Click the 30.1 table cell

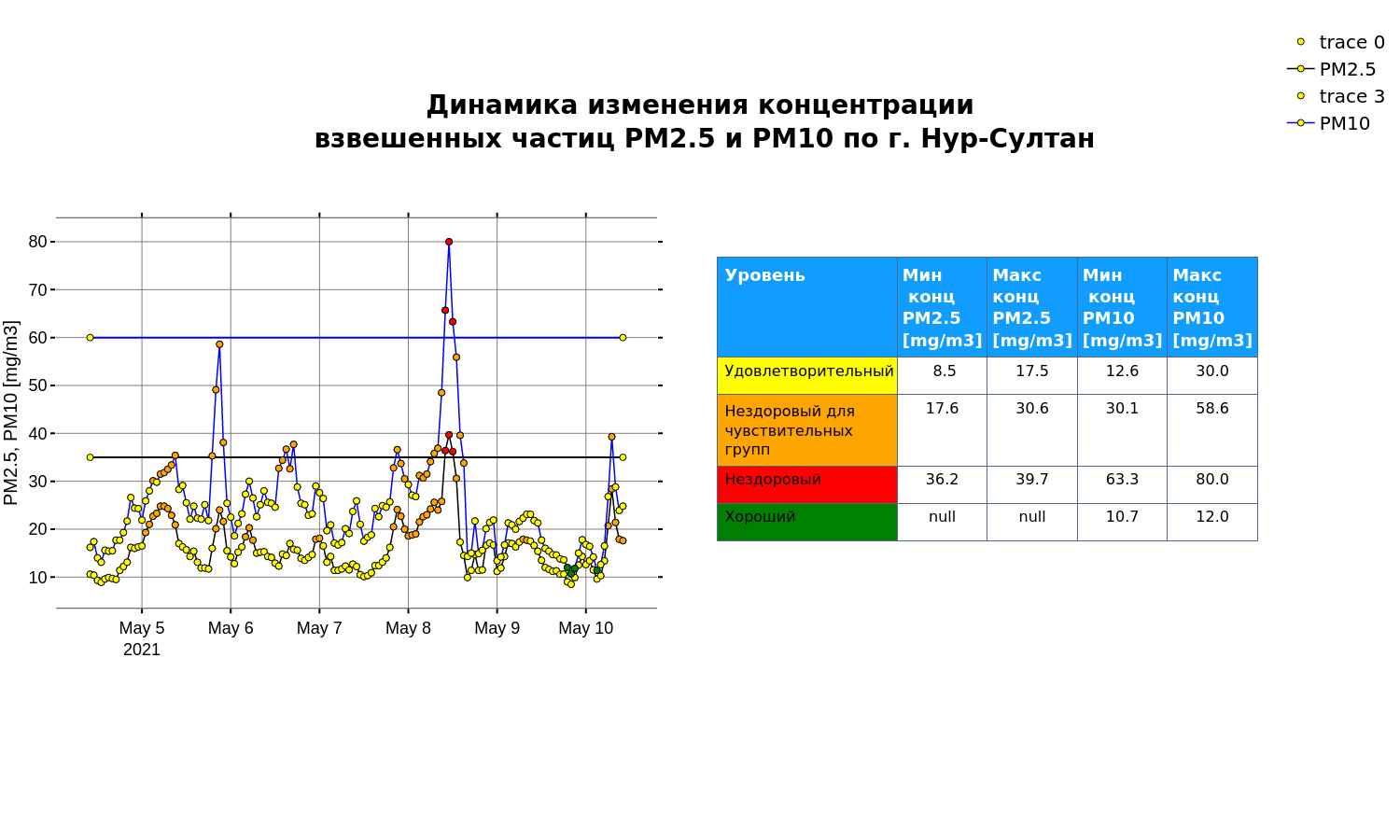(1122, 430)
